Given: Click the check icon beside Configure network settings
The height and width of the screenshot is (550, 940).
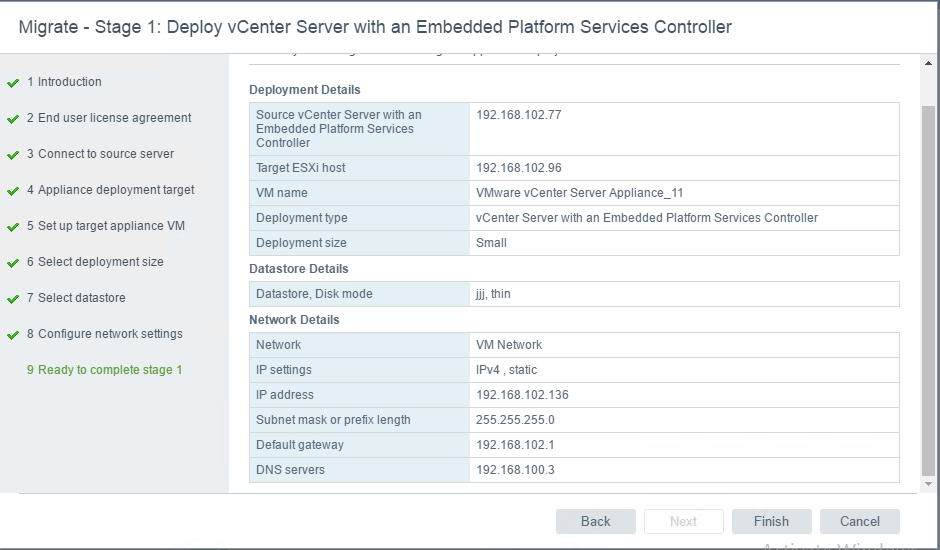Looking at the screenshot, I should (x=13, y=335).
